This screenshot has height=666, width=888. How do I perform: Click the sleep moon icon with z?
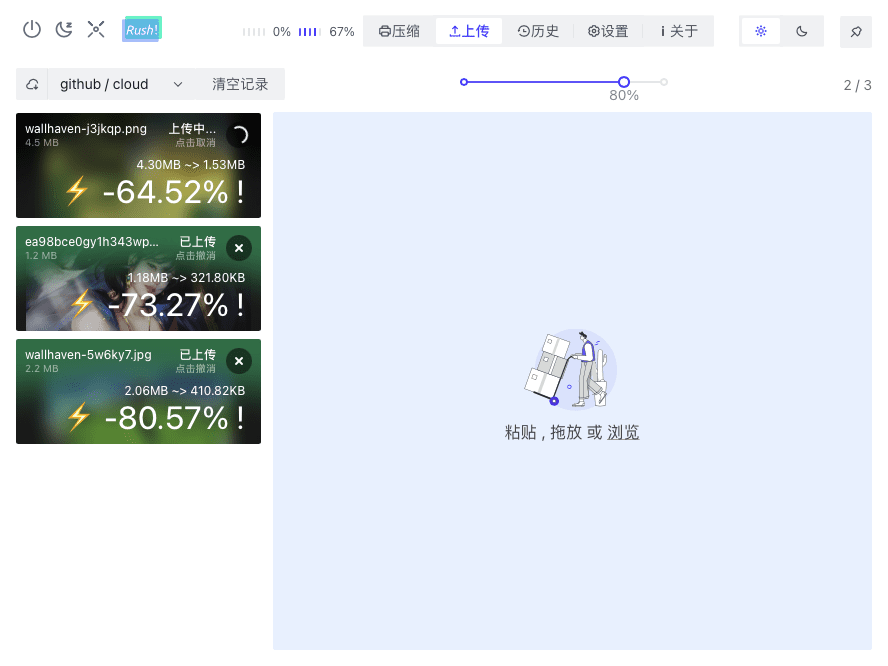[64, 29]
